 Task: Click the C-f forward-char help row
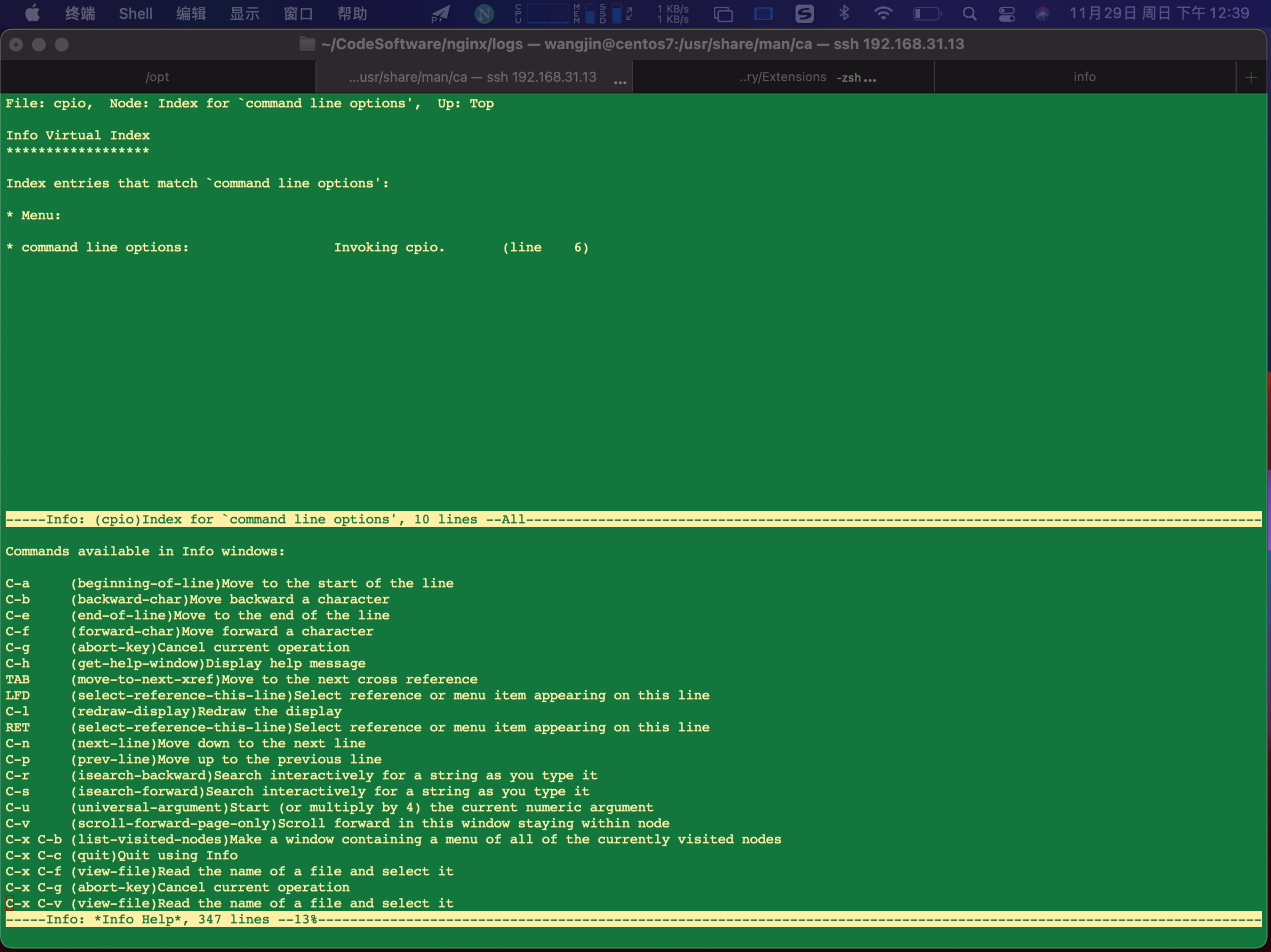[x=190, y=631]
